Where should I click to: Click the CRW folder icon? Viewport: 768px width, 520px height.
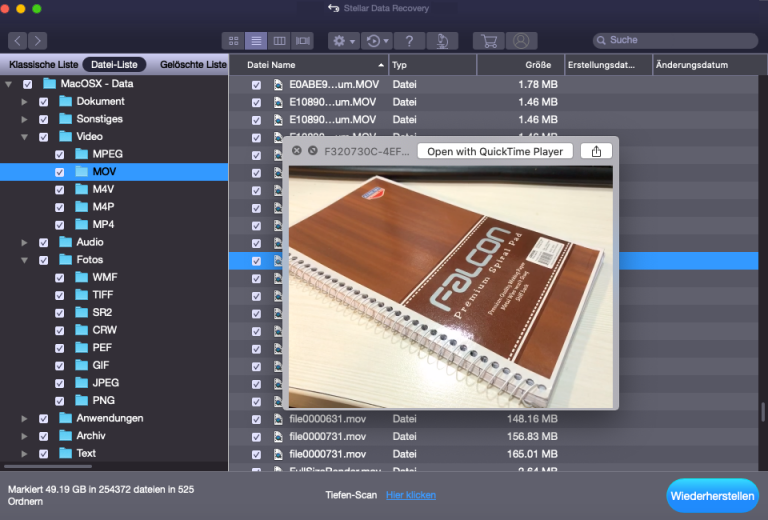click(81, 330)
